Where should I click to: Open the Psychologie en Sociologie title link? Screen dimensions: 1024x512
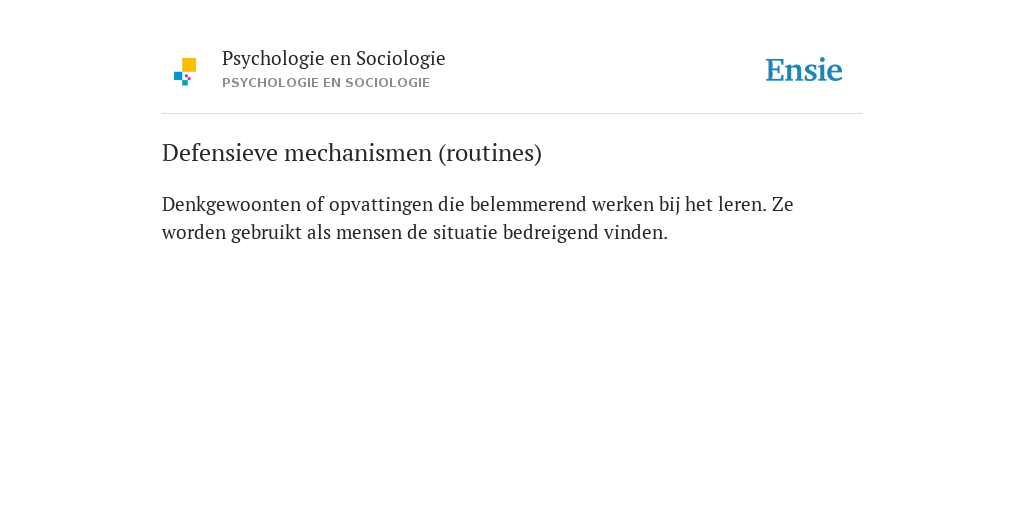pos(333,59)
